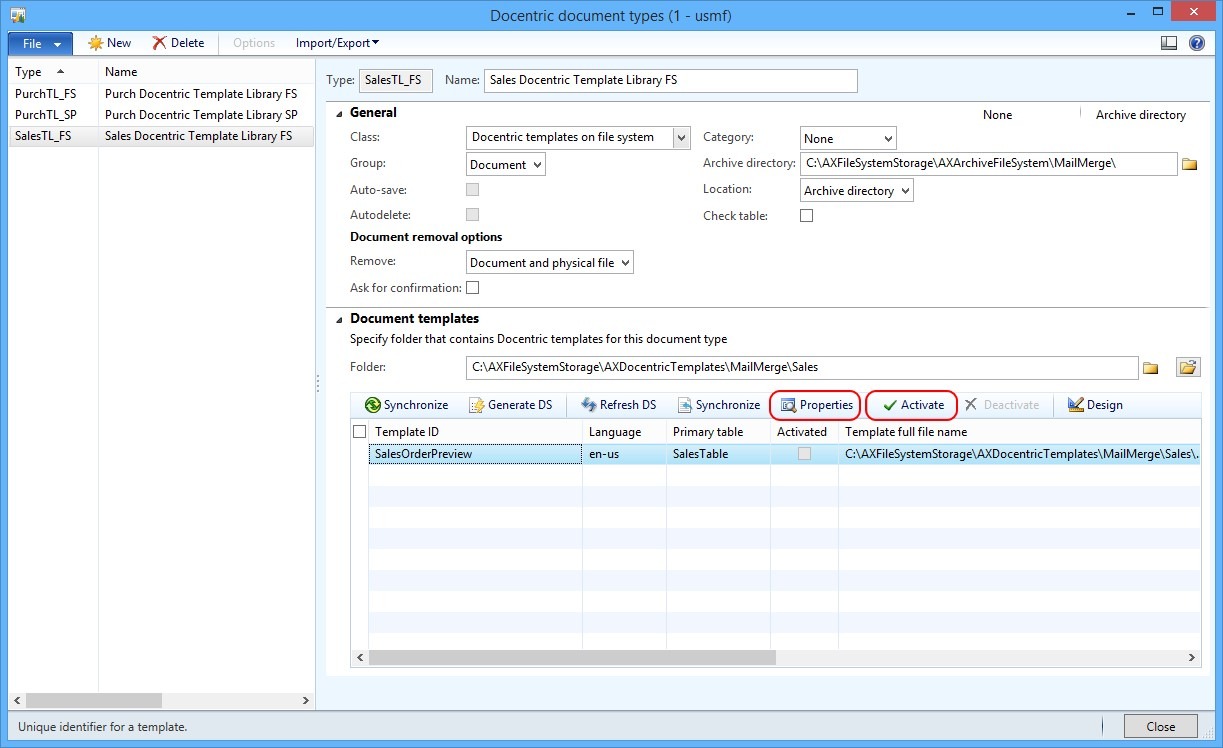Click the SalesTable primary table cell
1223x748 pixels.
click(718, 454)
